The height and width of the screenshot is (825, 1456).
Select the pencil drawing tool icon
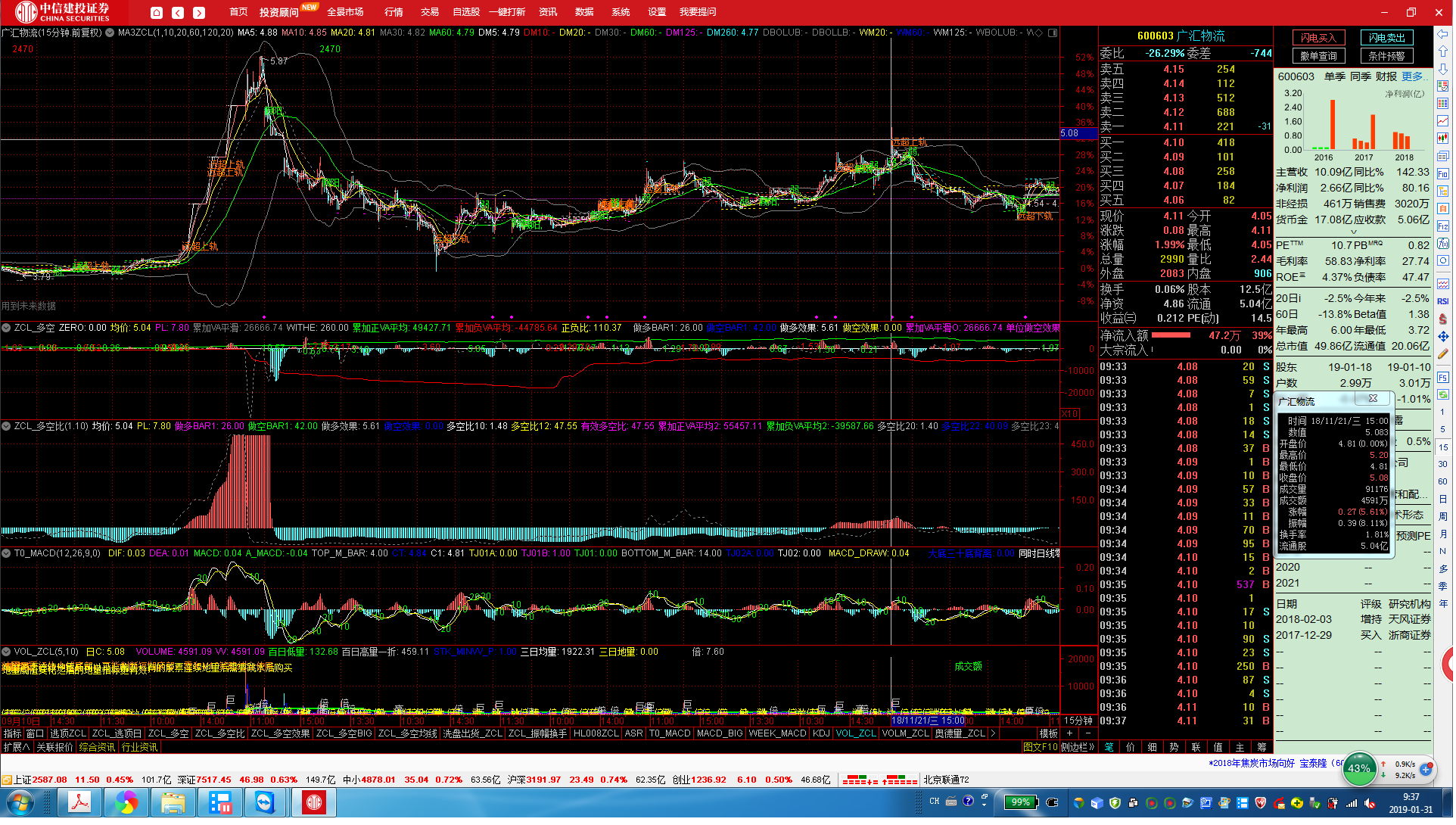click(1443, 353)
